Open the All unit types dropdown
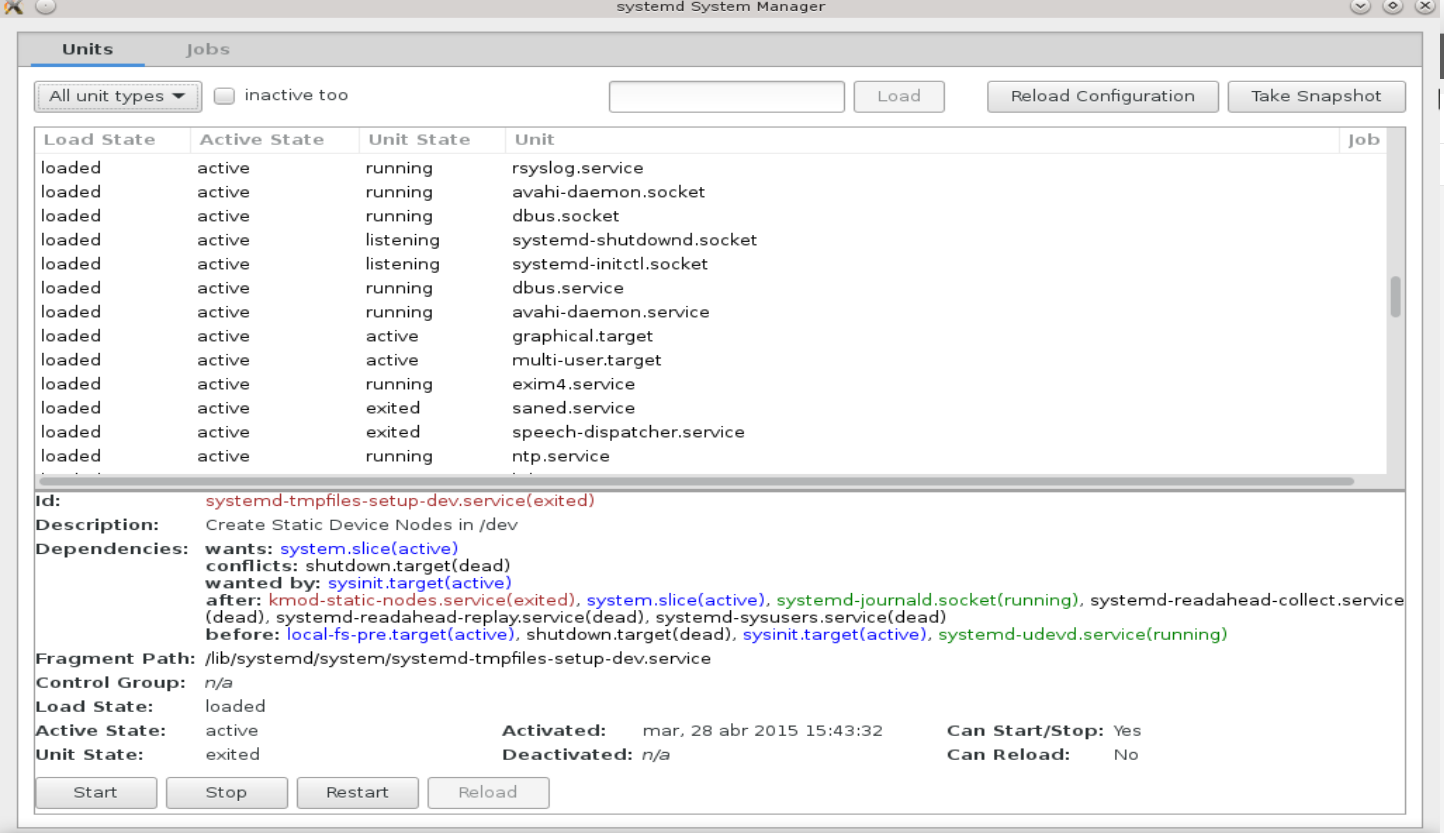This screenshot has width=1444, height=833. pyautogui.click(x=118, y=96)
